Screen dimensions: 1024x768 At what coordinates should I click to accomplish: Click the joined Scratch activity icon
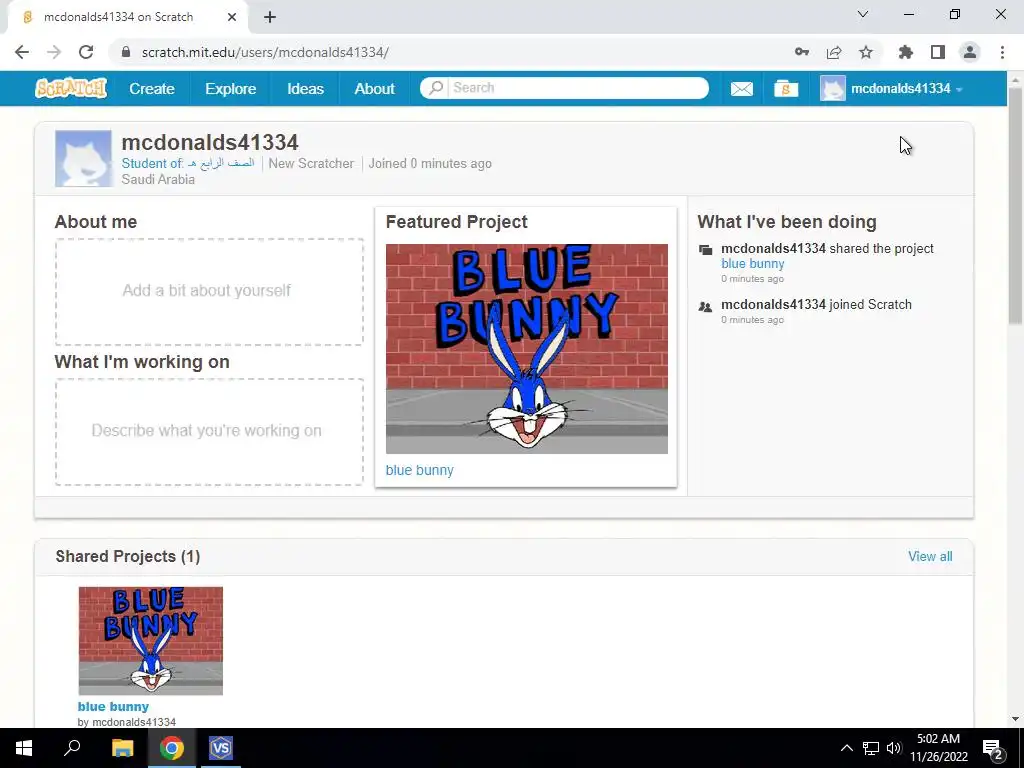(x=705, y=306)
